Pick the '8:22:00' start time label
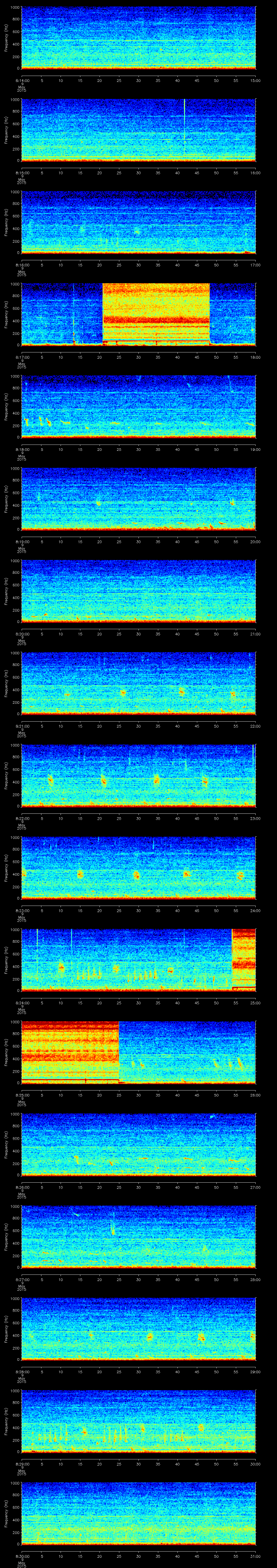Viewport: 277px width, 1568px height. [22, 818]
